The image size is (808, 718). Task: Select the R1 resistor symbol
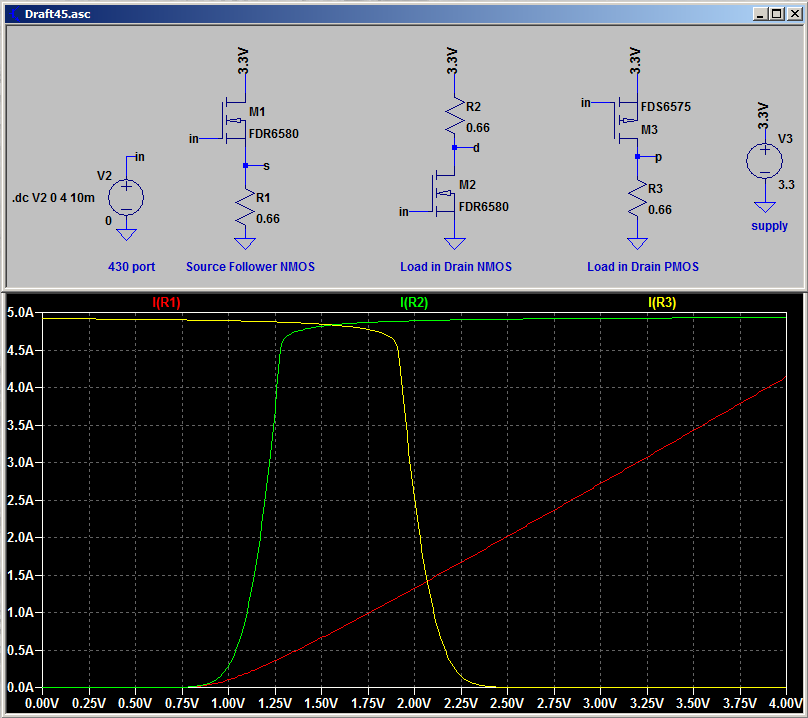coord(245,207)
